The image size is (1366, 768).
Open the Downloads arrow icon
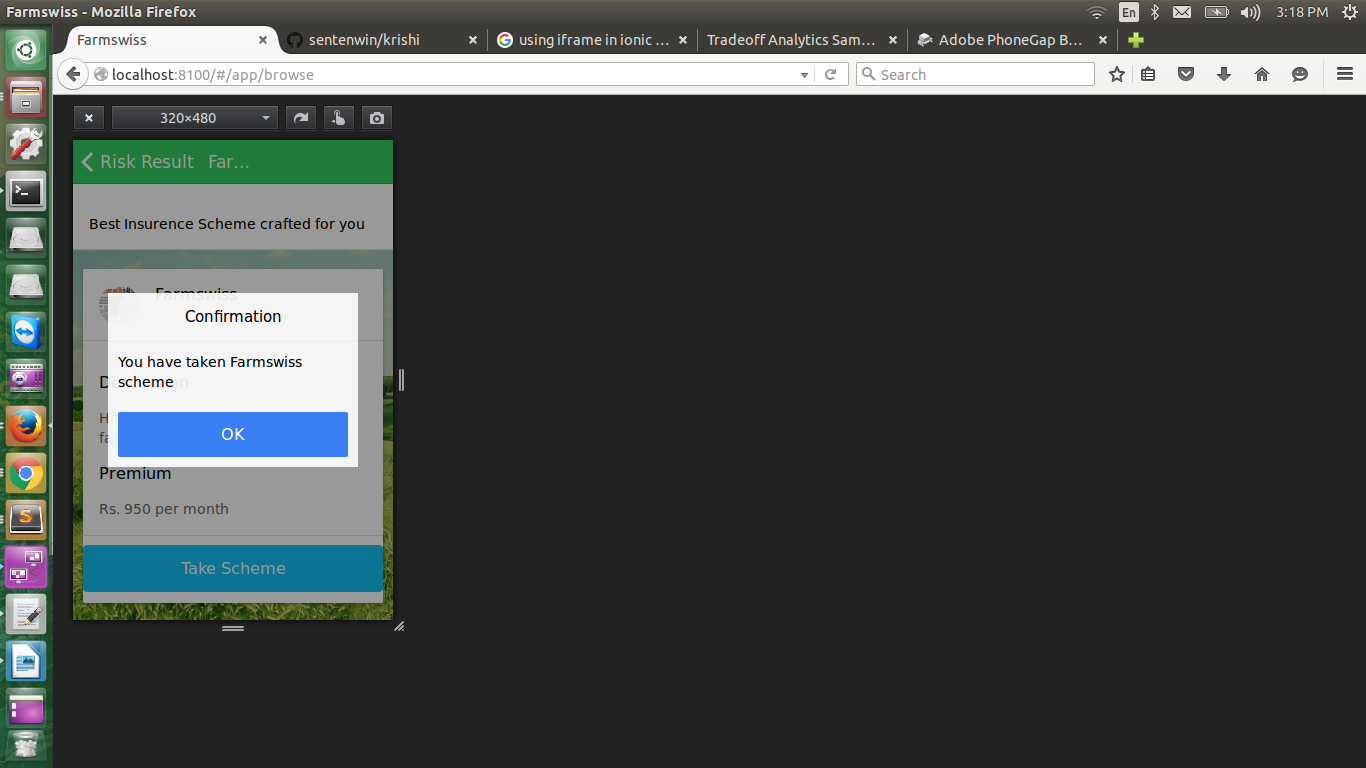(1224, 74)
